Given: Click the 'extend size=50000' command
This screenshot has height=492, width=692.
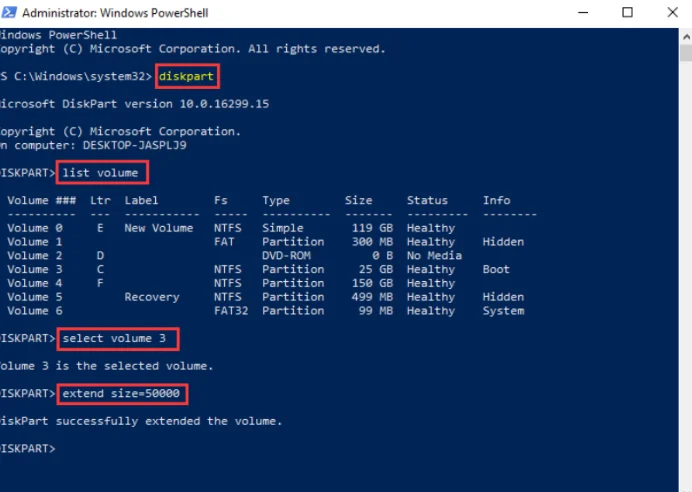Looking at the screenshot, I should (x=121, y=394).
